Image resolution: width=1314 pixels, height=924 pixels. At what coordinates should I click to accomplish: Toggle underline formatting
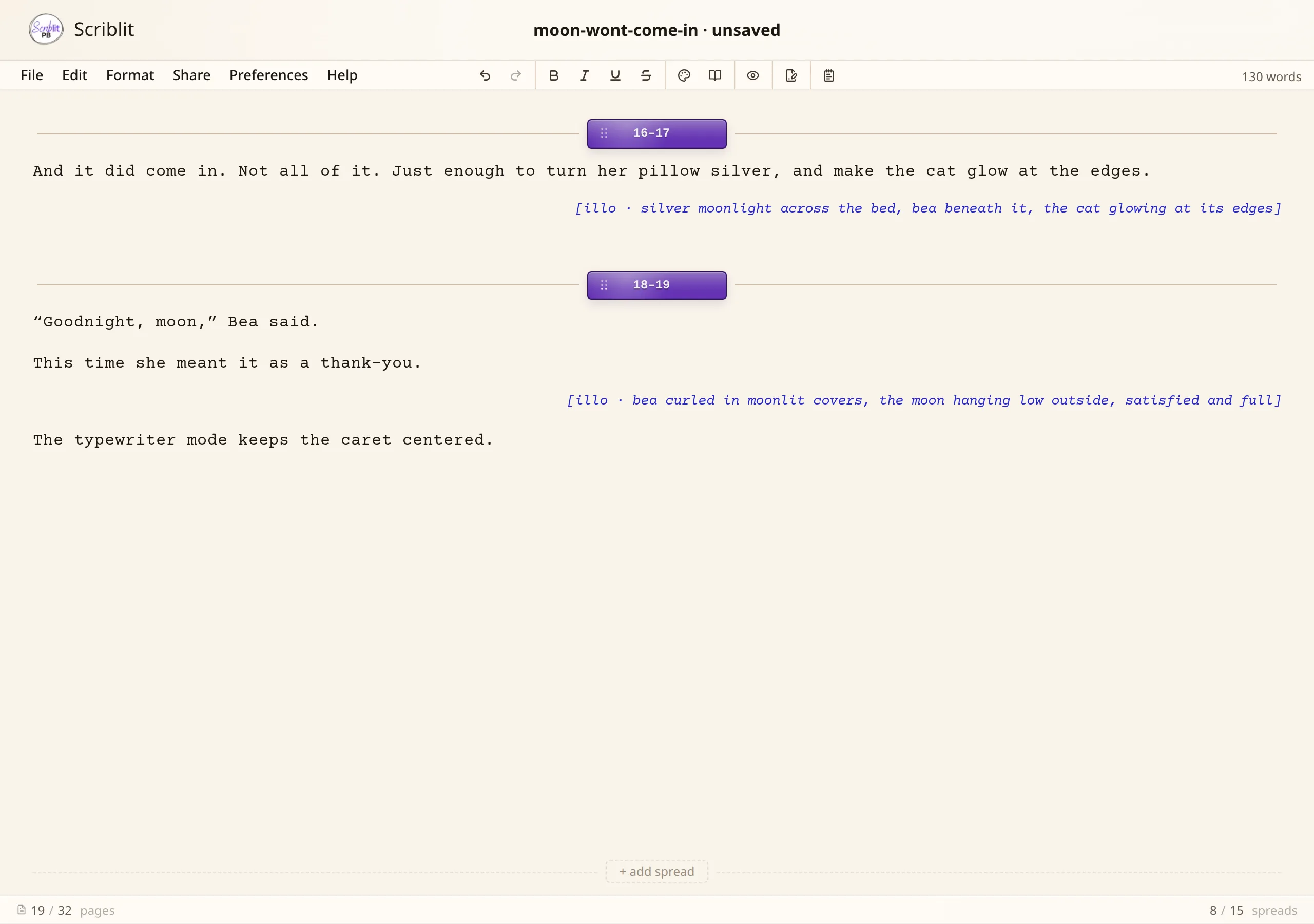click(615, 75)
